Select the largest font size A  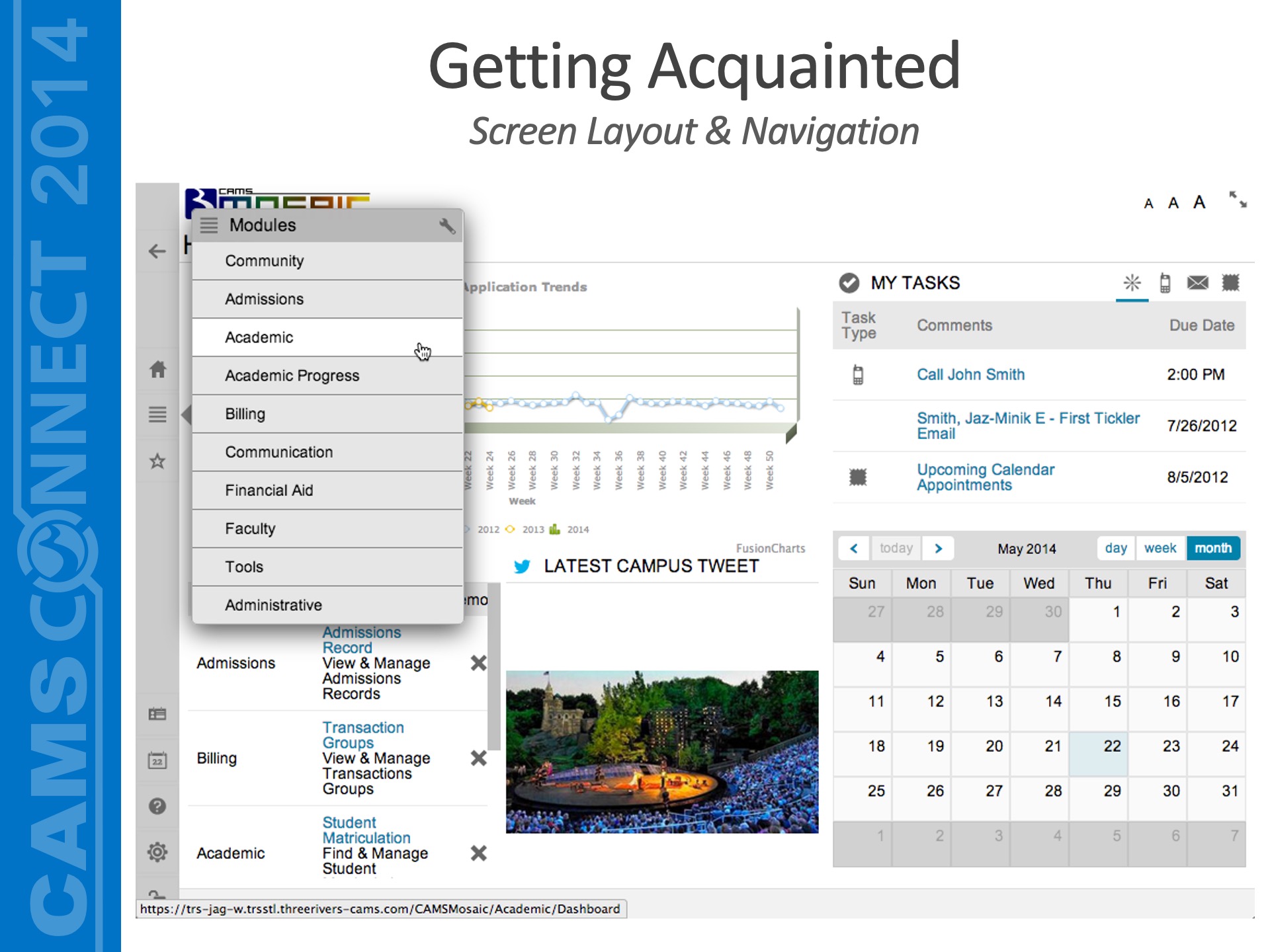click(x=1199, y=202)
